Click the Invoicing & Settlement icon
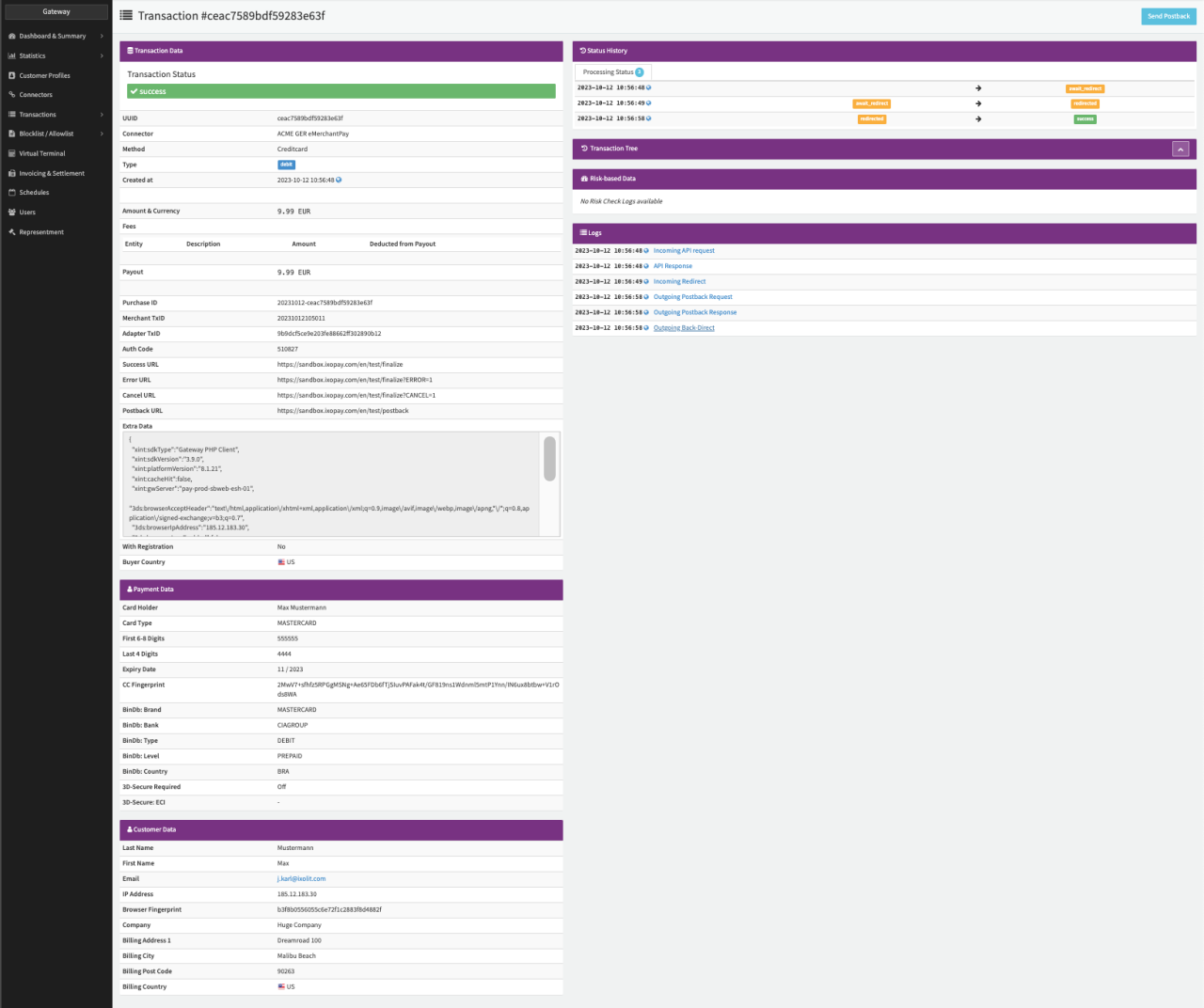This screenshot has width=1204, height=1008. [11, 173]
